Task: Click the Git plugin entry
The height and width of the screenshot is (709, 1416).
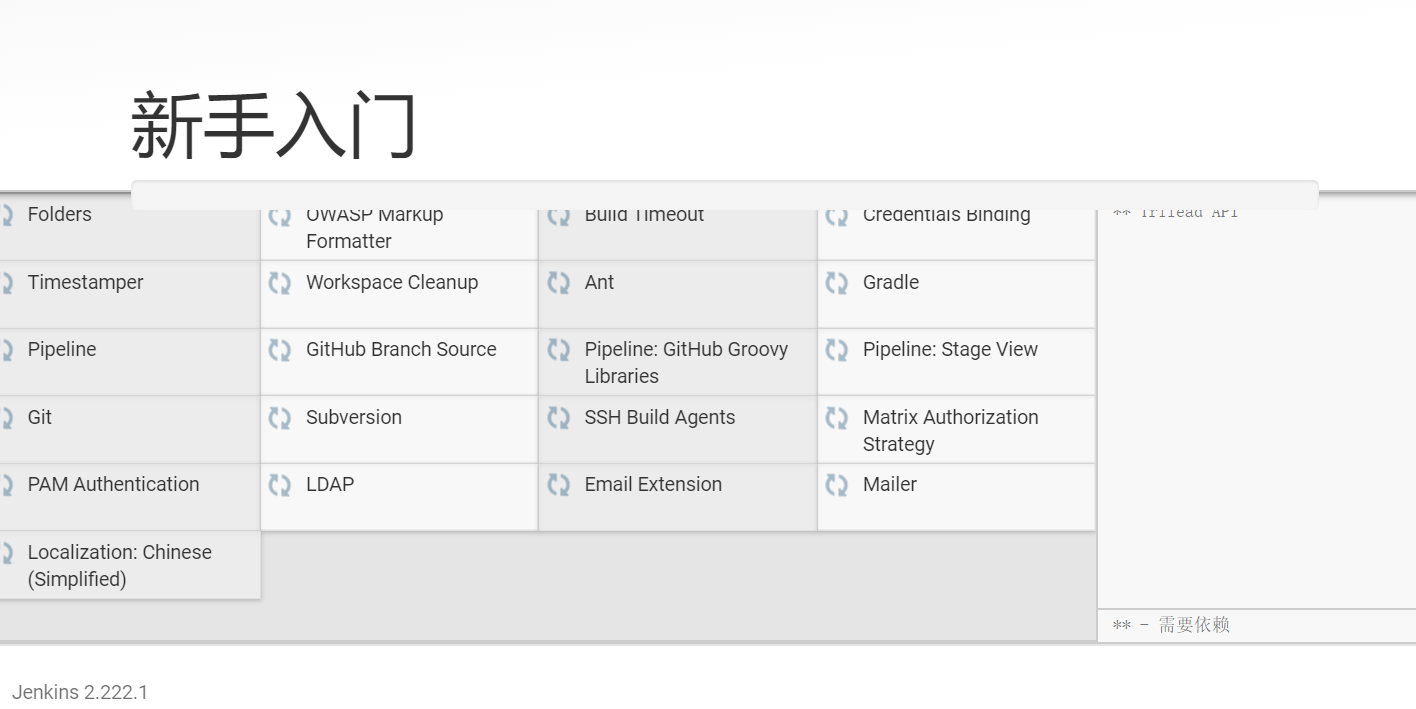Action: pos(40,418)
